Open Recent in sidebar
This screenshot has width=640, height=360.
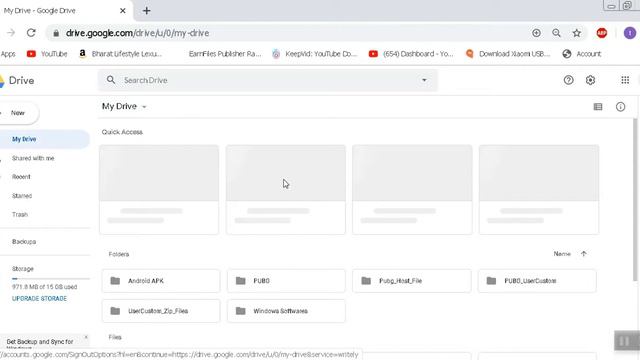[21, 177]
